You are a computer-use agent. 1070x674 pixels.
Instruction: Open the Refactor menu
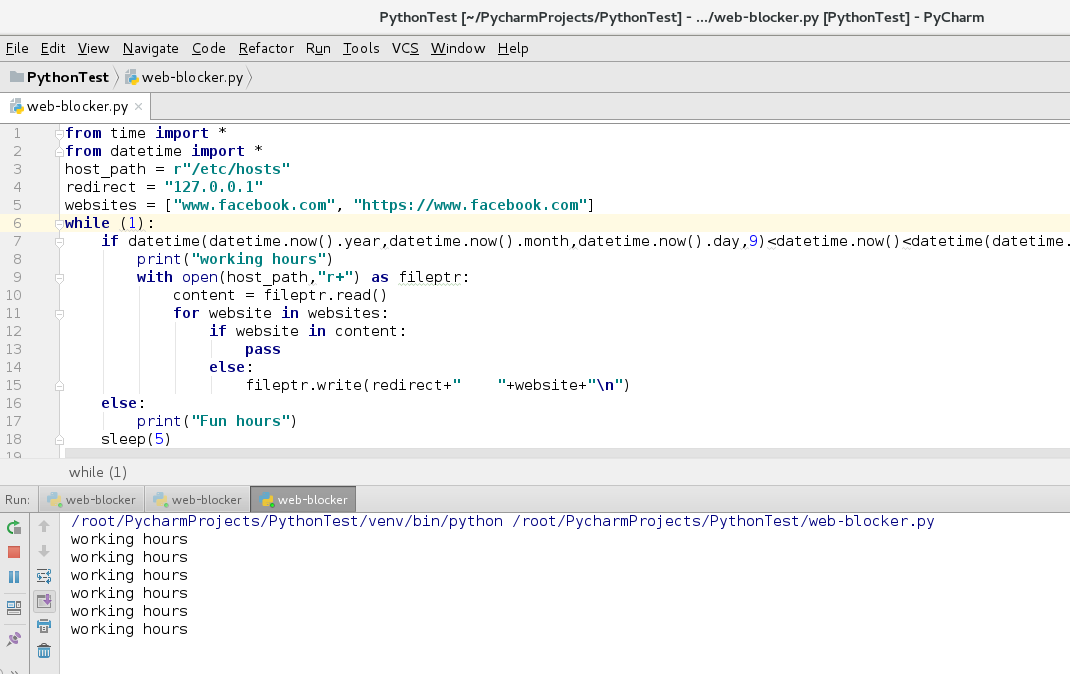point(266,48)
